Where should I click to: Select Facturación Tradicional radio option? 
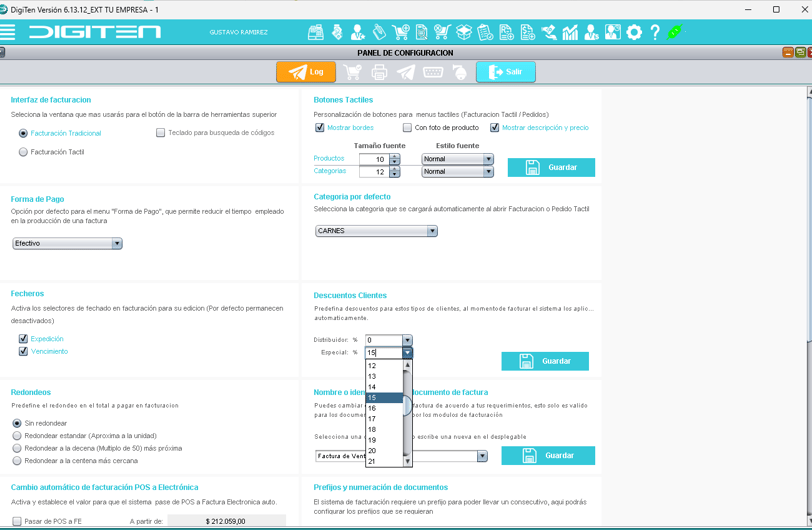click(23, 133)
